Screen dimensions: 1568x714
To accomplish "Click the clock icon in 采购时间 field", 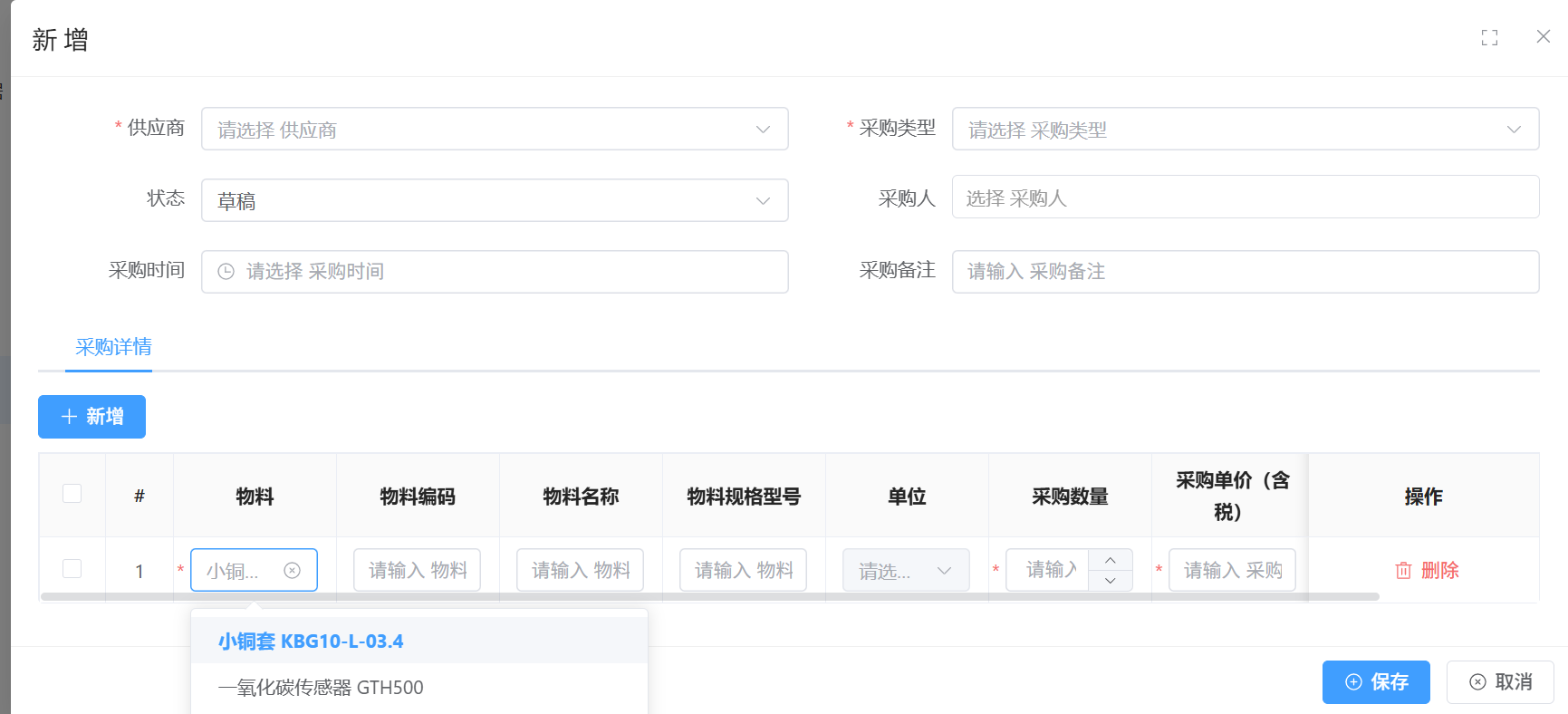I will (x=226, y=272).
